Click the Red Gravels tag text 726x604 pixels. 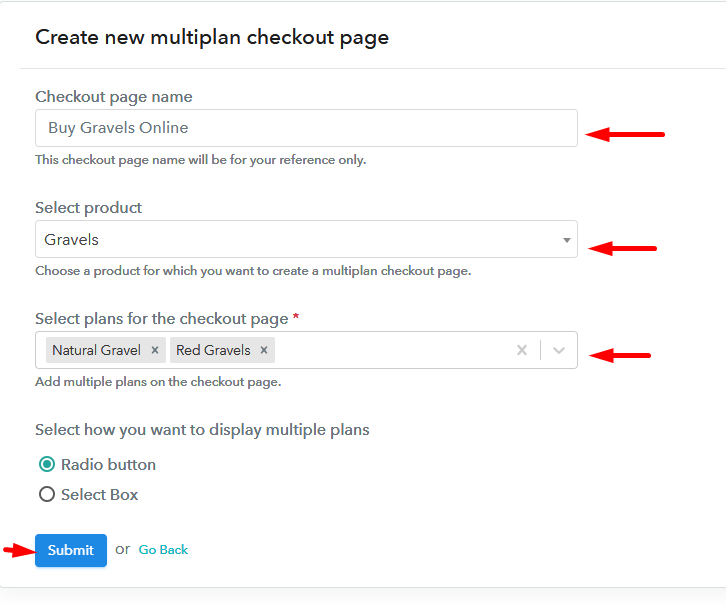click(x=213, y=350)
